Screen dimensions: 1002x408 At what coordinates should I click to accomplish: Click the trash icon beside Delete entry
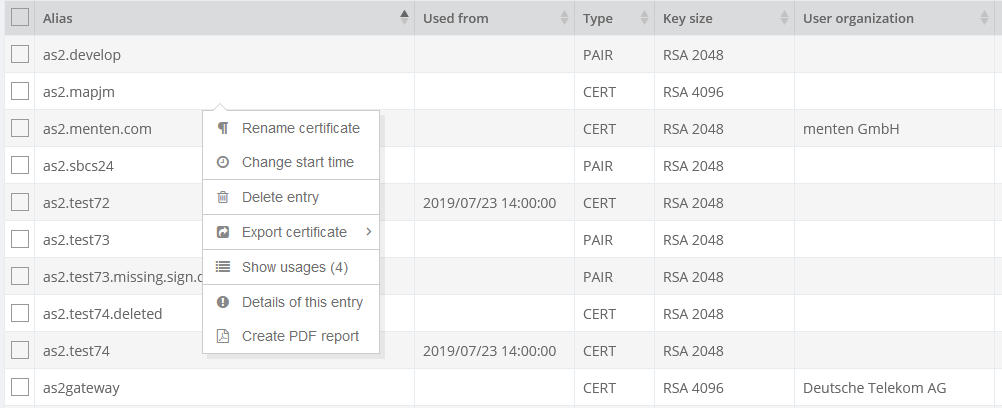coord(223,198)
